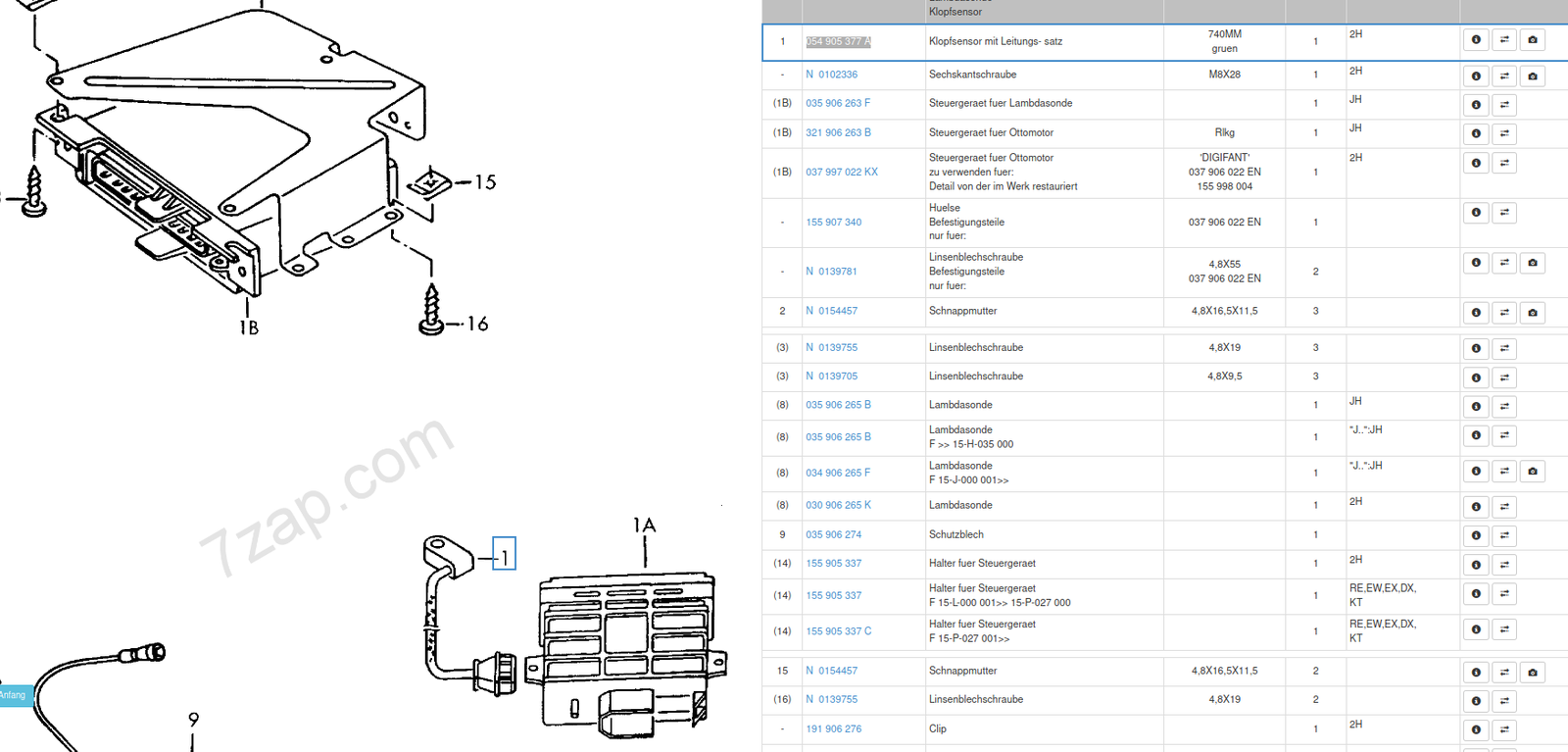Show replacements for Steuergeraet fuer Lambdasonde
Viewport: 1568px width, 752px height.
1504,105
